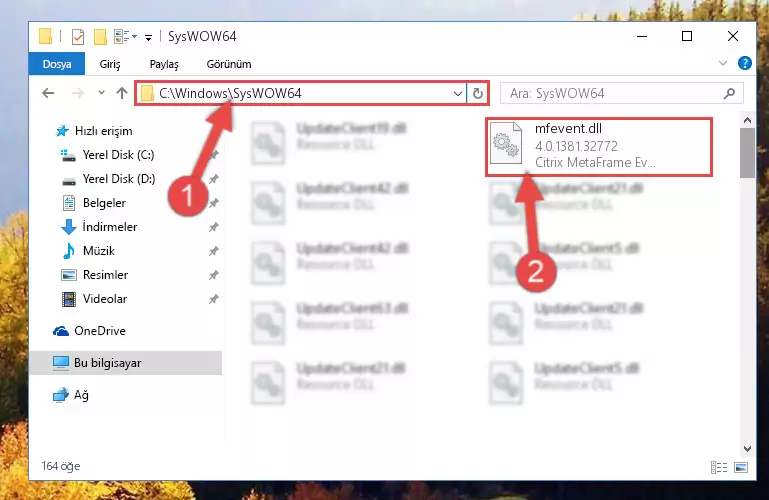This screenshot has width=769, height=500.
Task: Click the mfevent.dll gear file icon
Action: click(x=506, y=143)
